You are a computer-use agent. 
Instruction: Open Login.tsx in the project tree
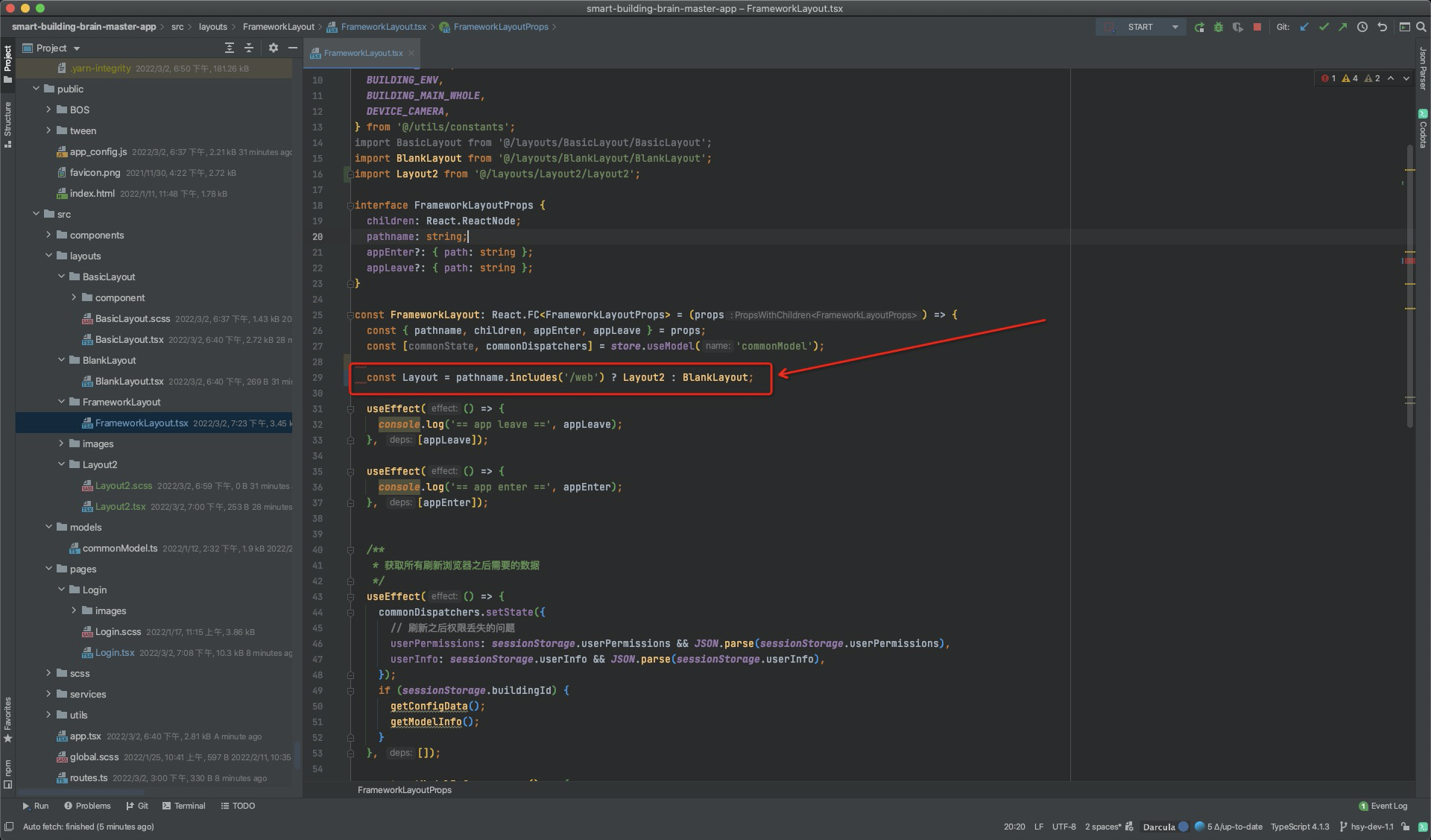(115, 652)
